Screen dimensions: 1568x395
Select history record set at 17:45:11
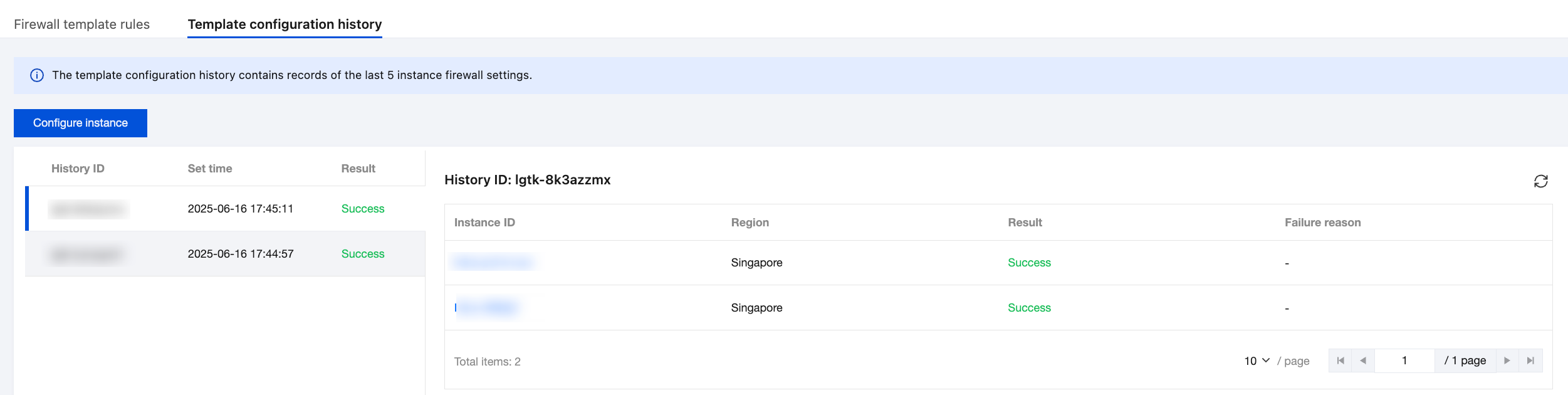[x=240, y=209]
